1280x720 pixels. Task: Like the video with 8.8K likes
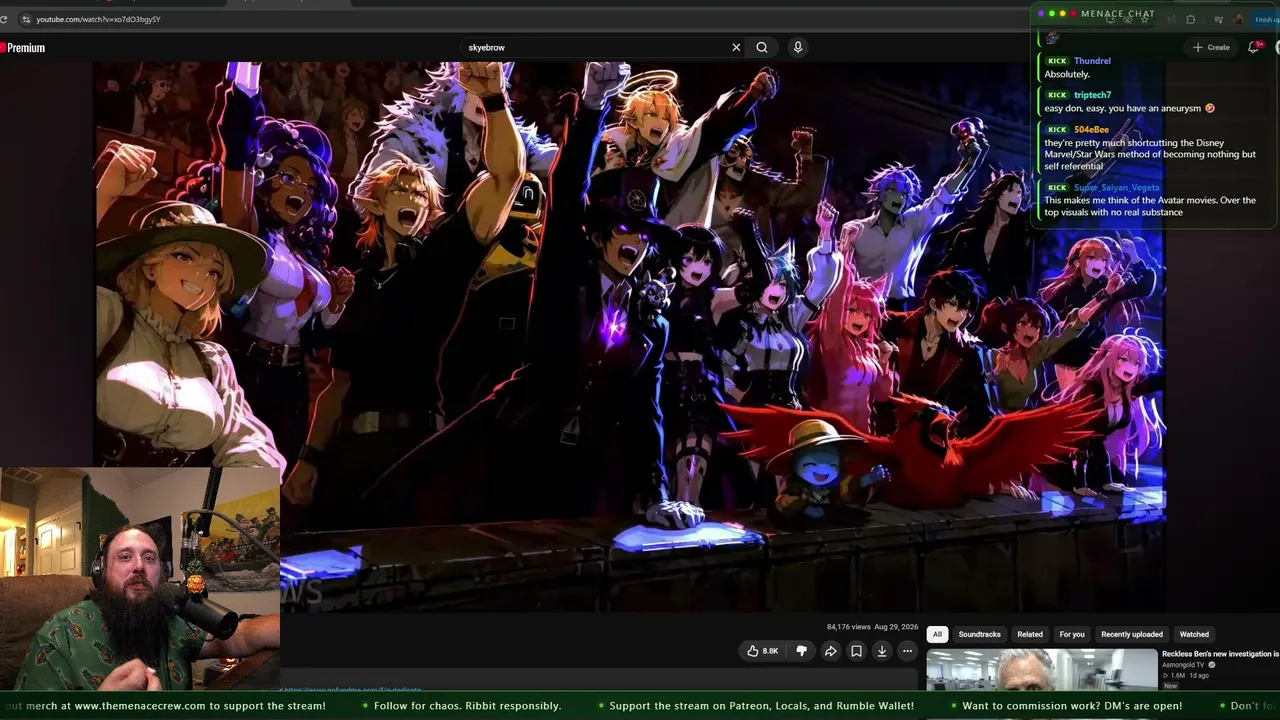click(x=762, y=651)
